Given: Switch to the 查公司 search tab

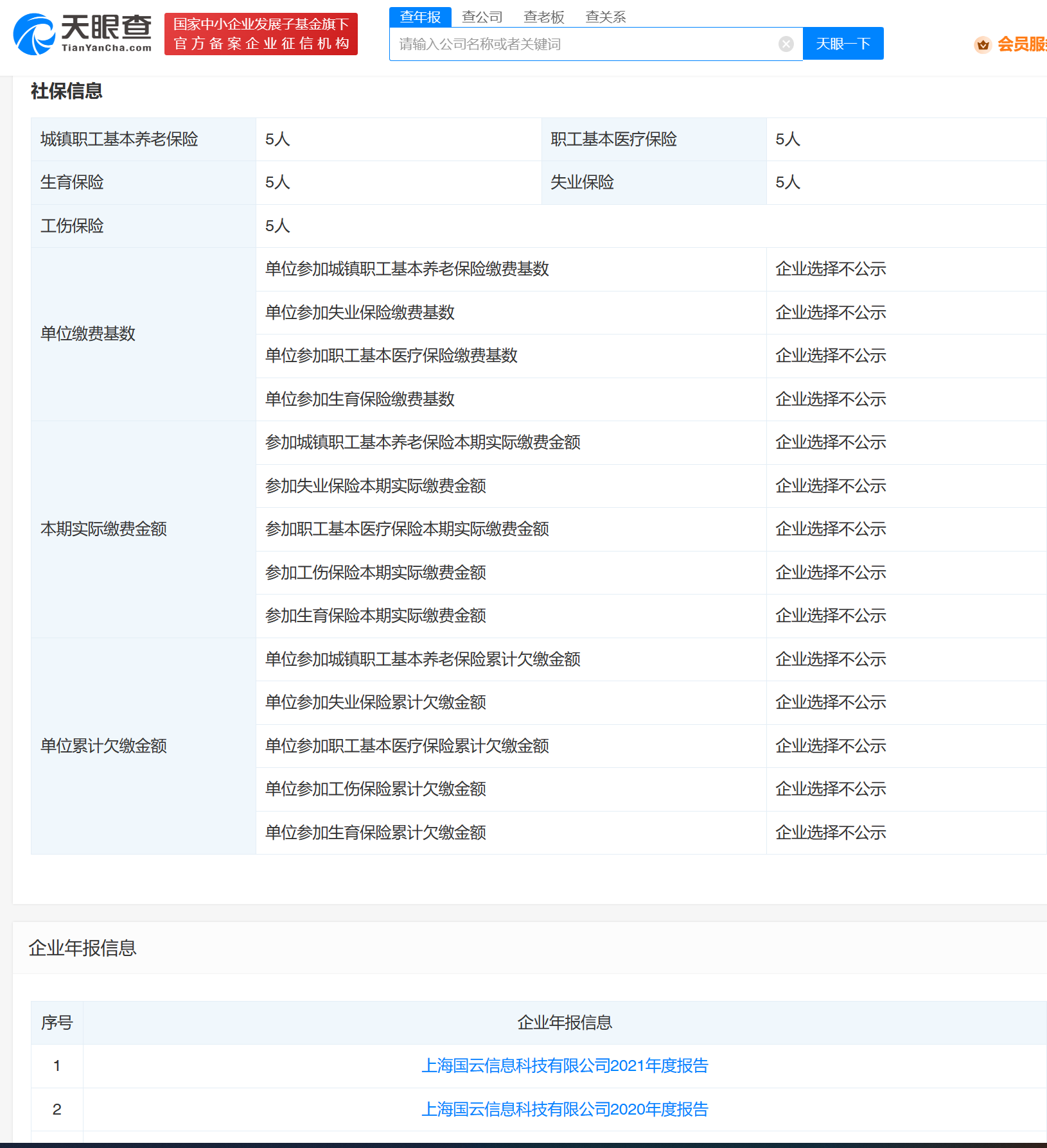Looking at the screenshot, I should point(482,17).
